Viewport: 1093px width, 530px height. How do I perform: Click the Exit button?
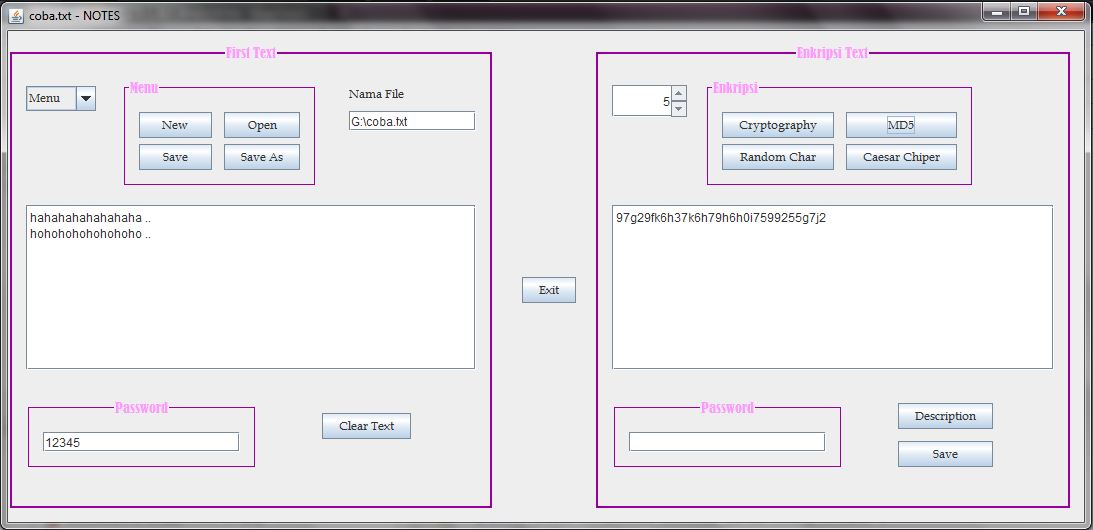coord(549,290)
